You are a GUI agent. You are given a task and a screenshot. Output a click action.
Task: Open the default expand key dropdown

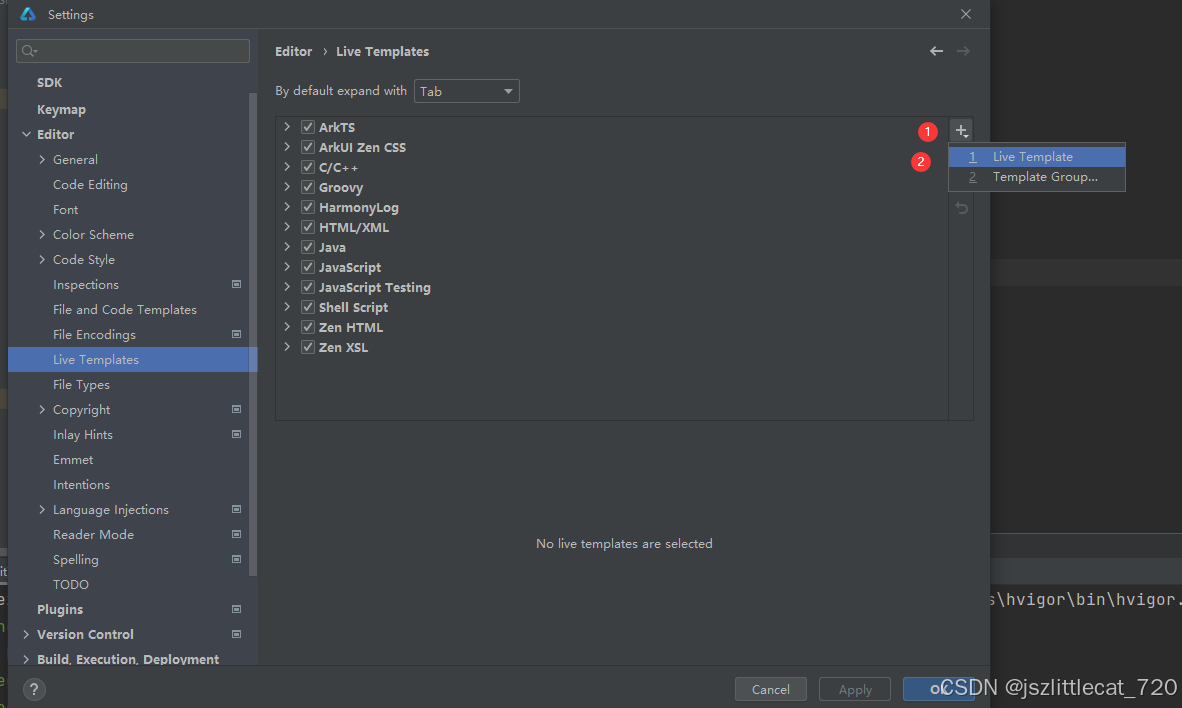click(x=467, y=91)
